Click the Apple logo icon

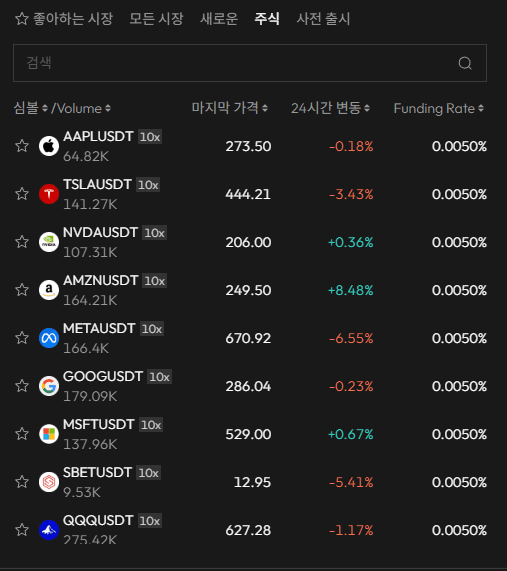[x=49, y=146]
